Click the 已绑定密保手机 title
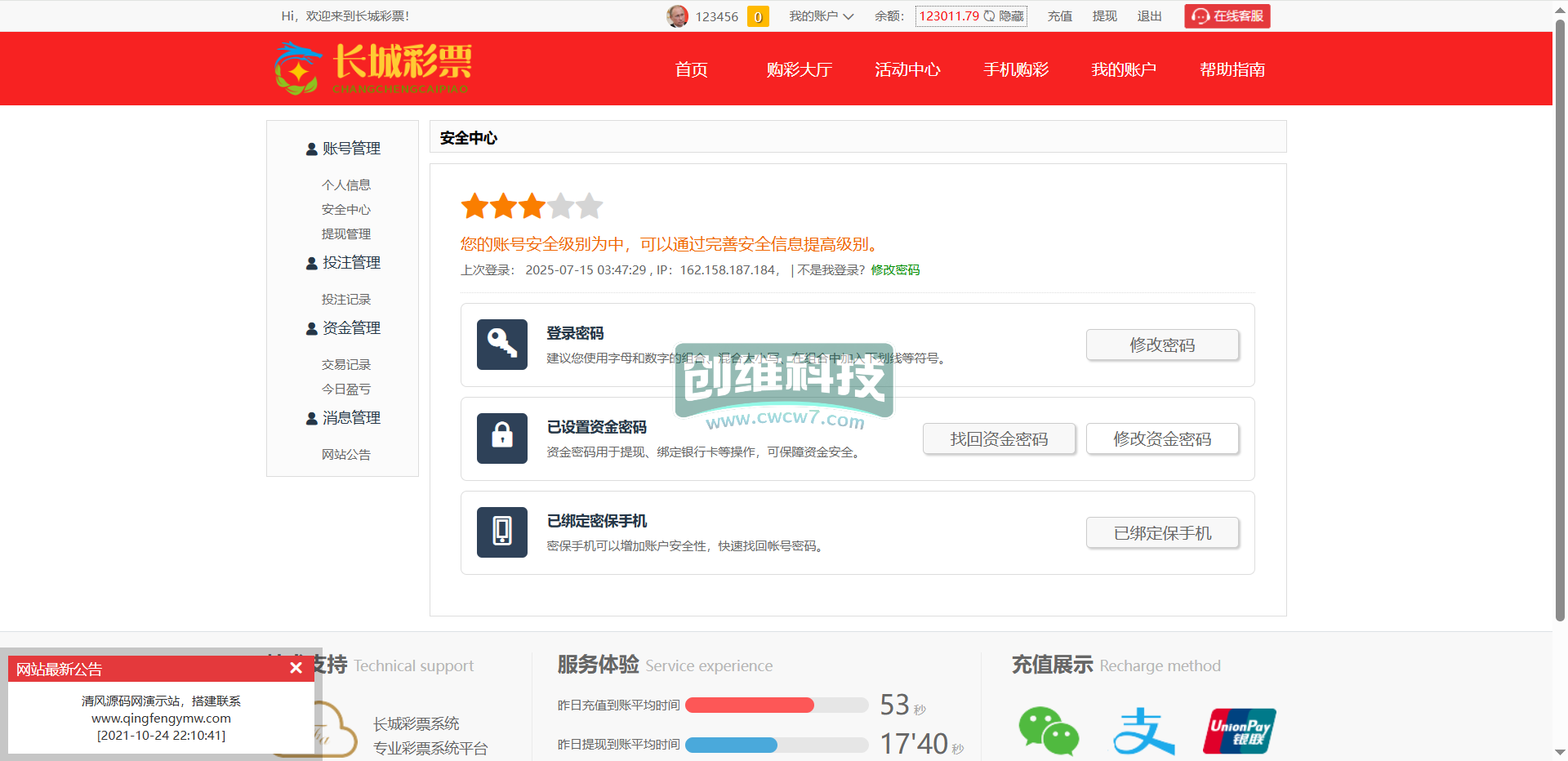This screenshot has width=1568, height=761. click(597, 521)
